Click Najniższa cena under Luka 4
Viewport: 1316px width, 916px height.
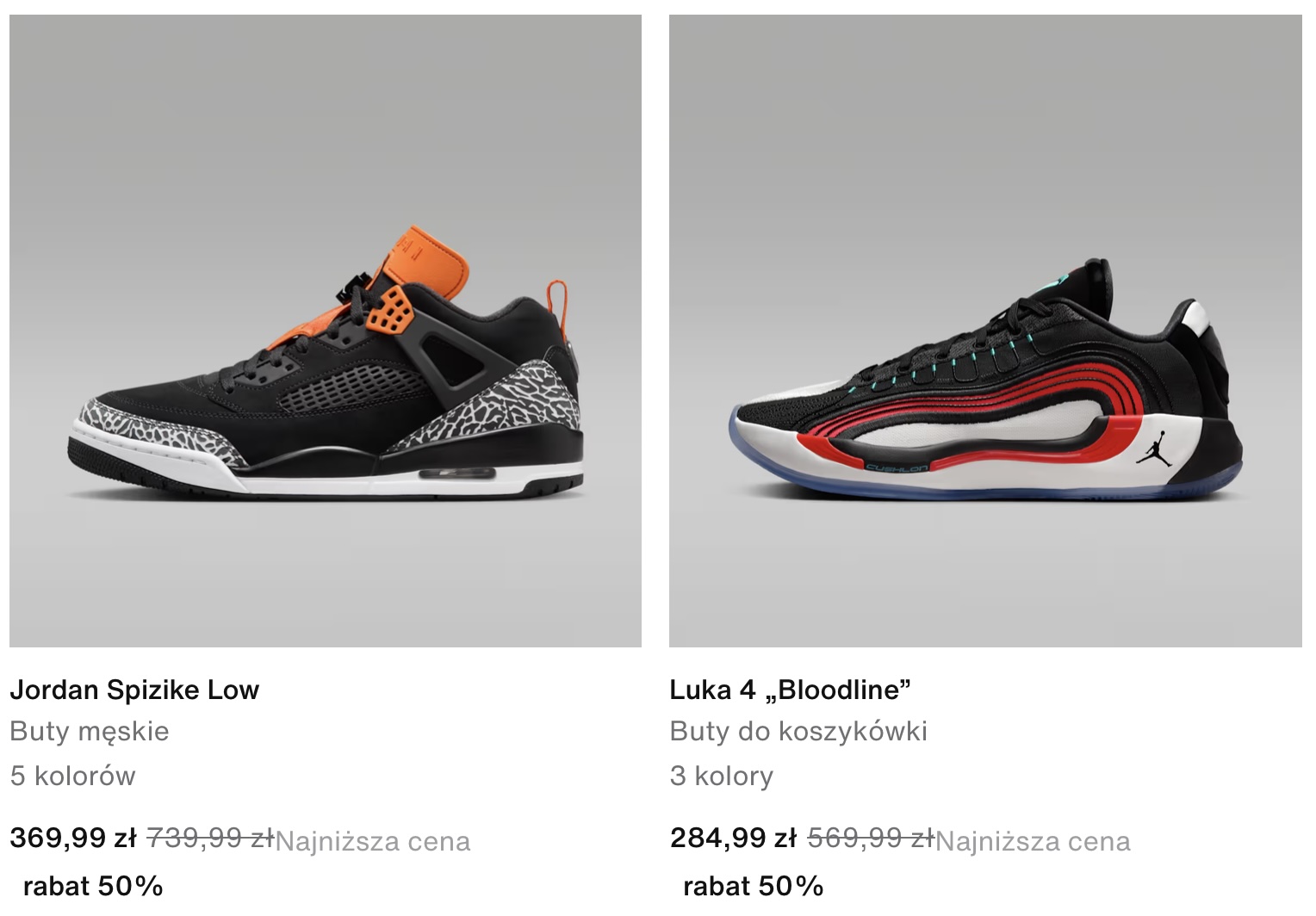pos(1034,841)
